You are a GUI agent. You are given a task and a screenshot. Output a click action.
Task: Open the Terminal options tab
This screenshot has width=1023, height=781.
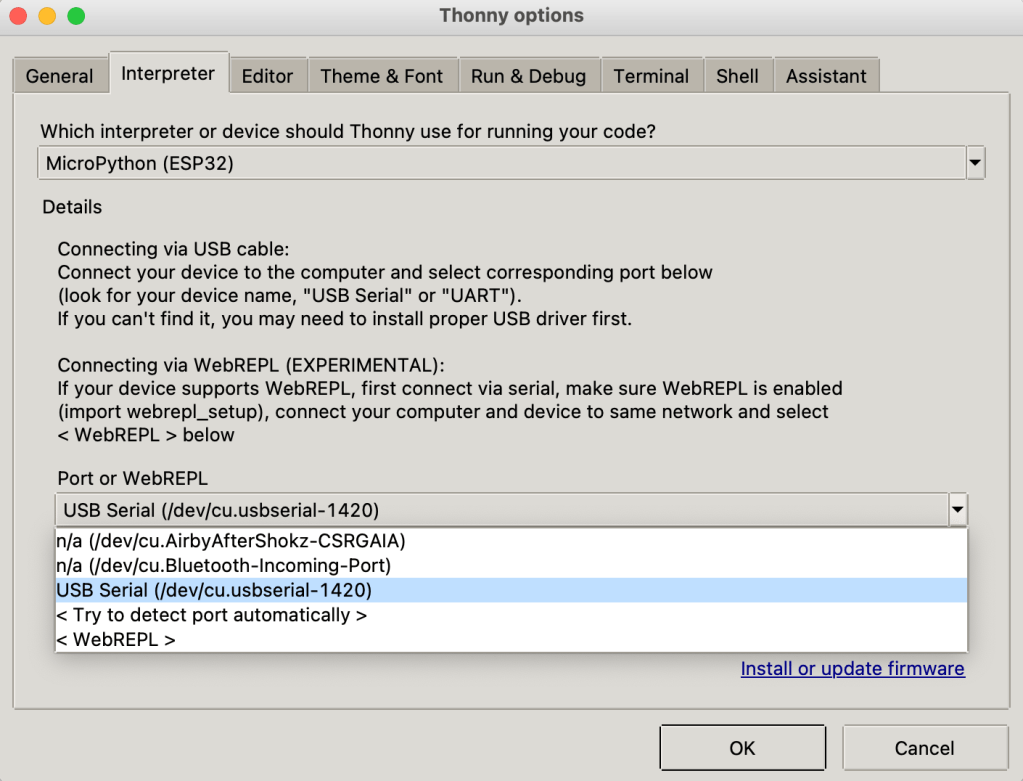point(651,76)
